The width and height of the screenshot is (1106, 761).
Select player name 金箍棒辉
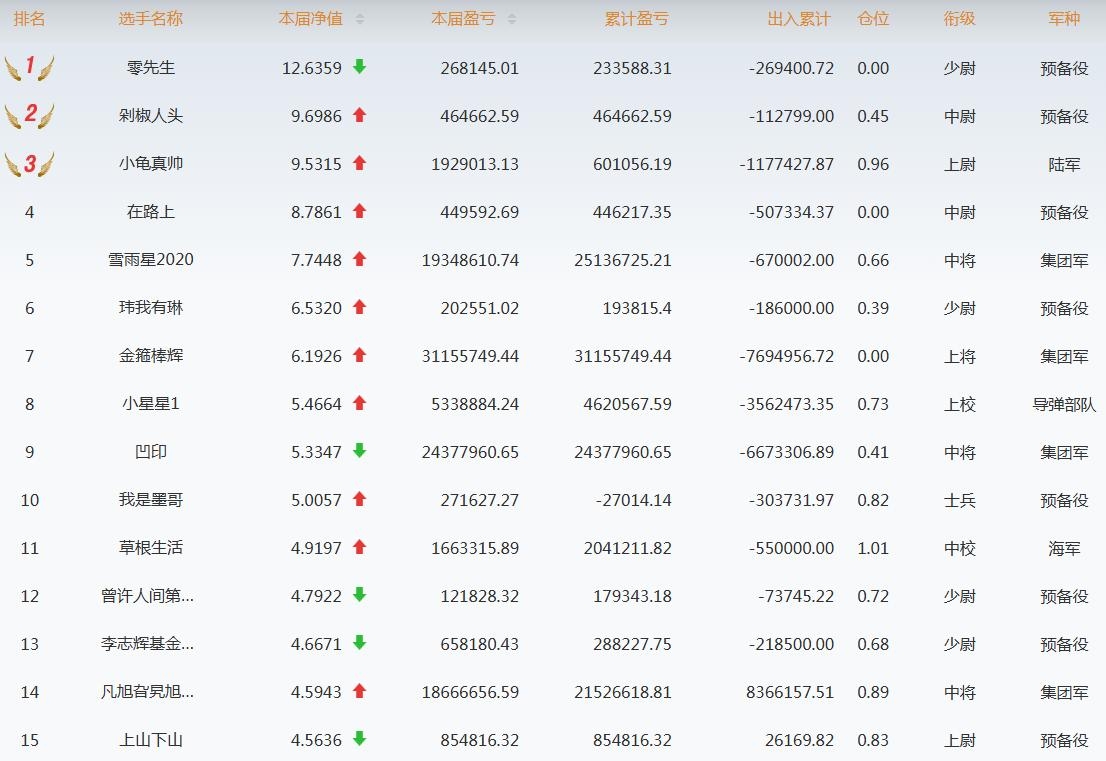151,356
